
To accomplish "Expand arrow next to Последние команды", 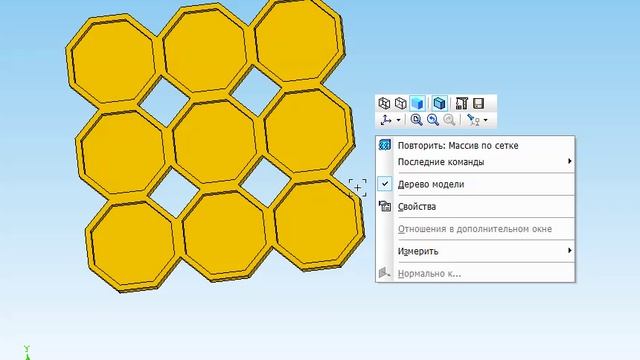I will tap(569, 161).
